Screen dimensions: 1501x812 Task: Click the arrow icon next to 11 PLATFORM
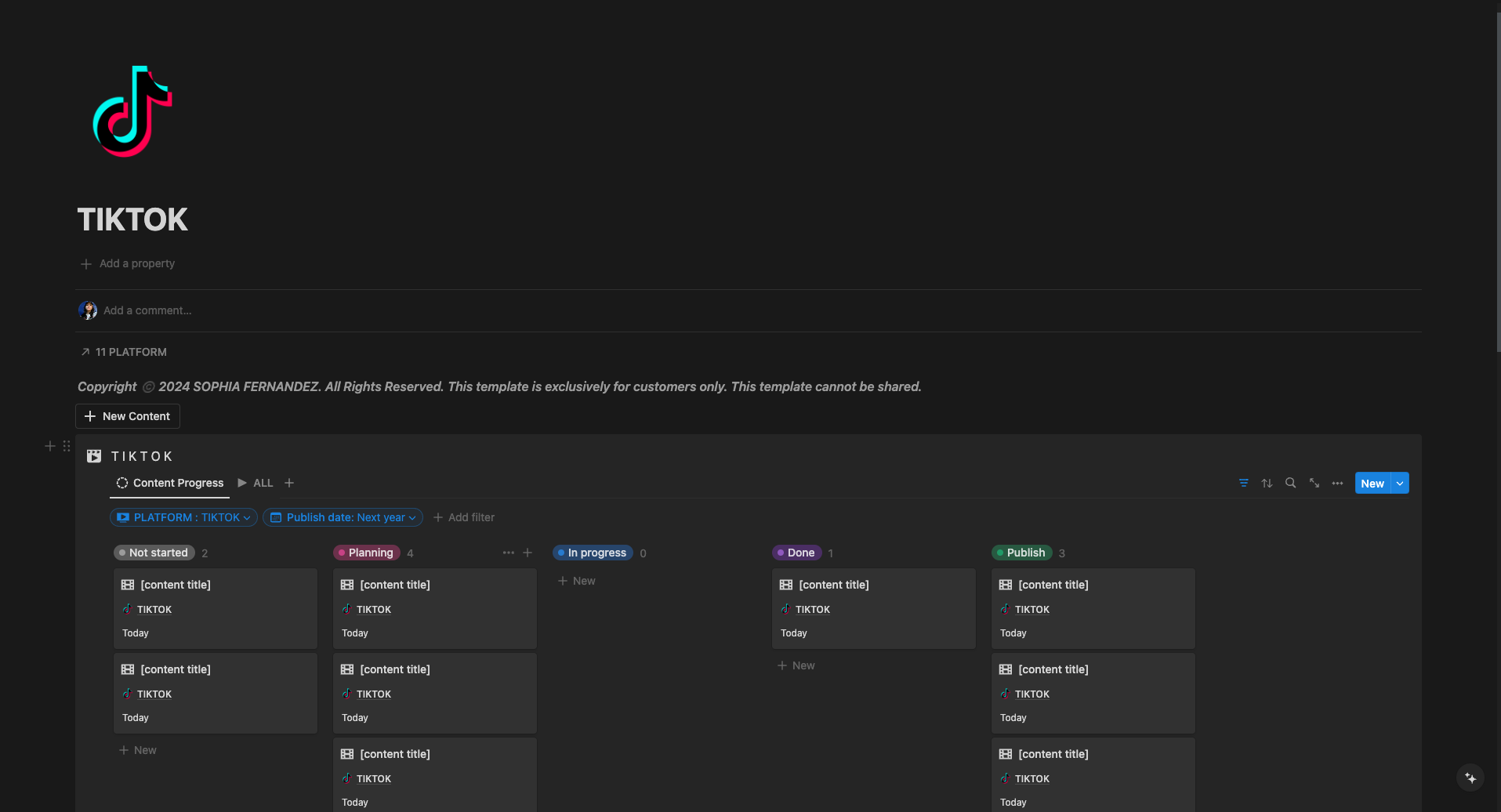85,352
